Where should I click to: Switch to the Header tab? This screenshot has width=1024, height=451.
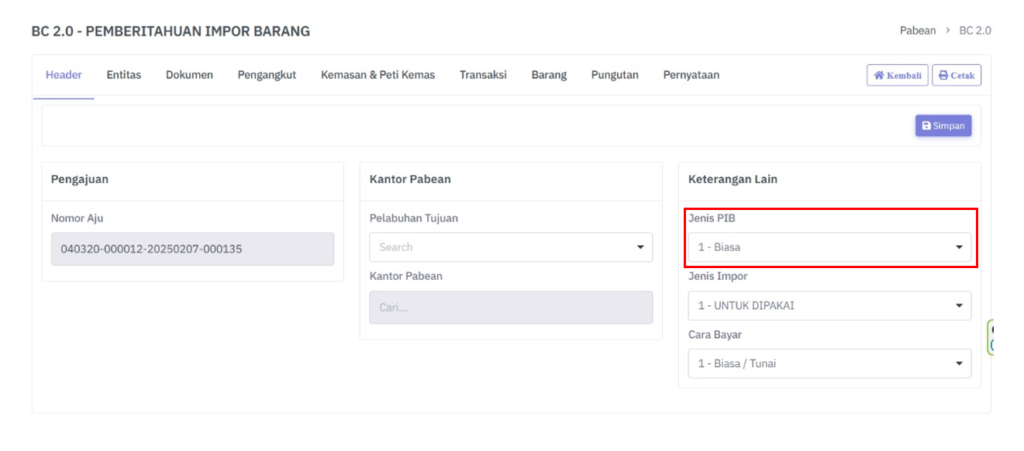click(64, 75)
